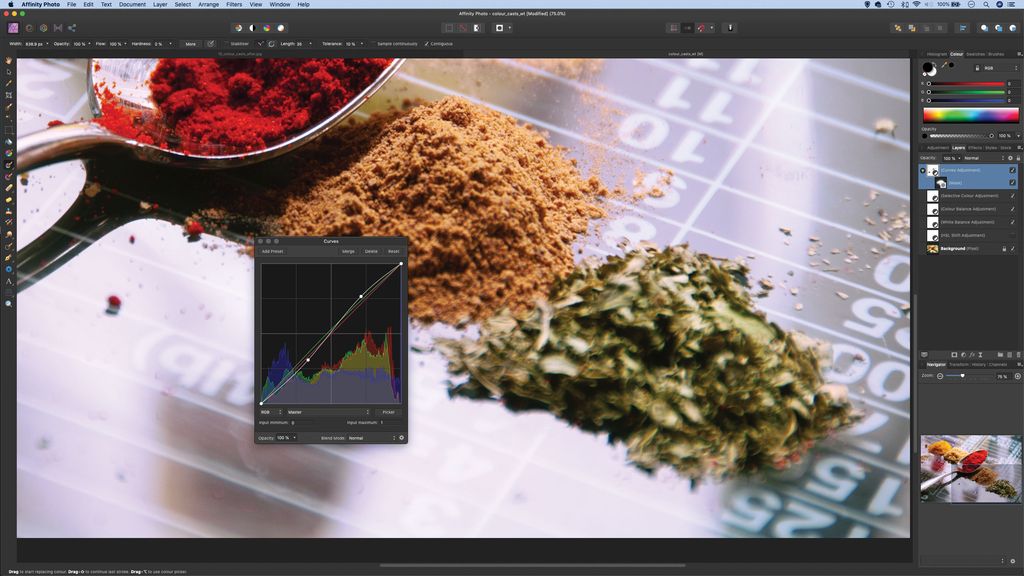Open the Curves panel settings gear icon

[402, 437]
